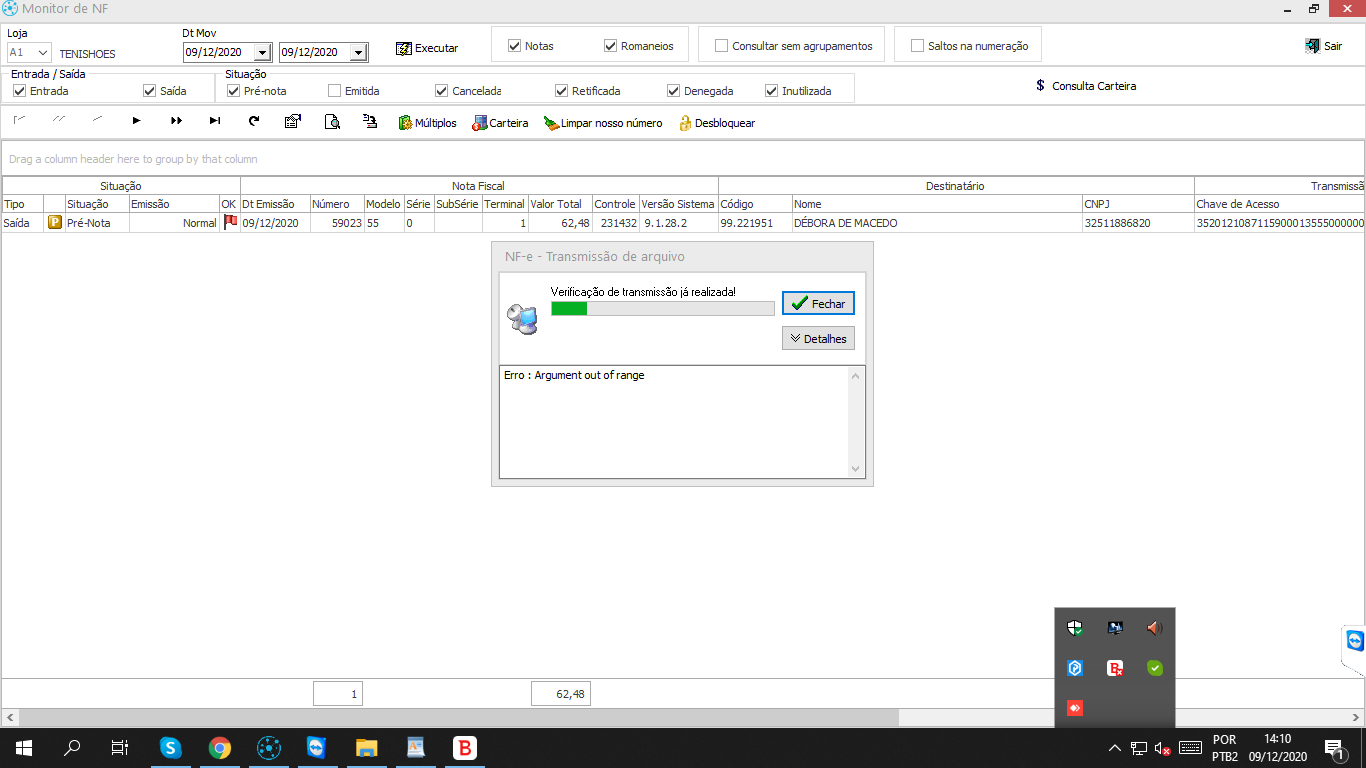Uncheck the Saída checkbox
The image size is (1366, 768).
point(149,91)
